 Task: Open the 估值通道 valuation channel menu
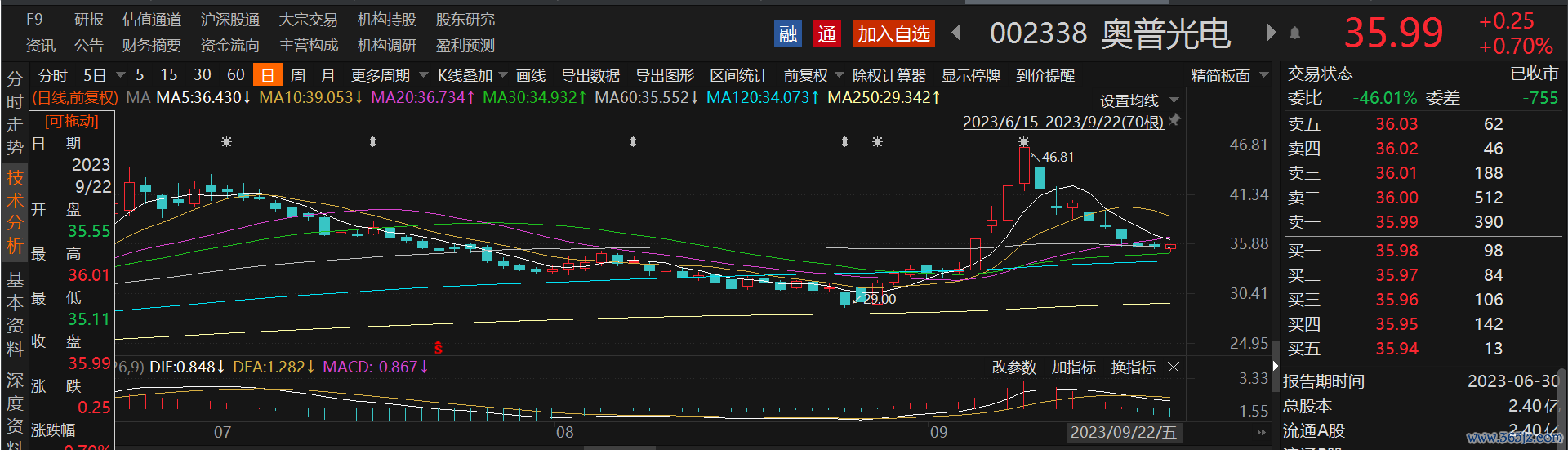(x=152, y=19)
